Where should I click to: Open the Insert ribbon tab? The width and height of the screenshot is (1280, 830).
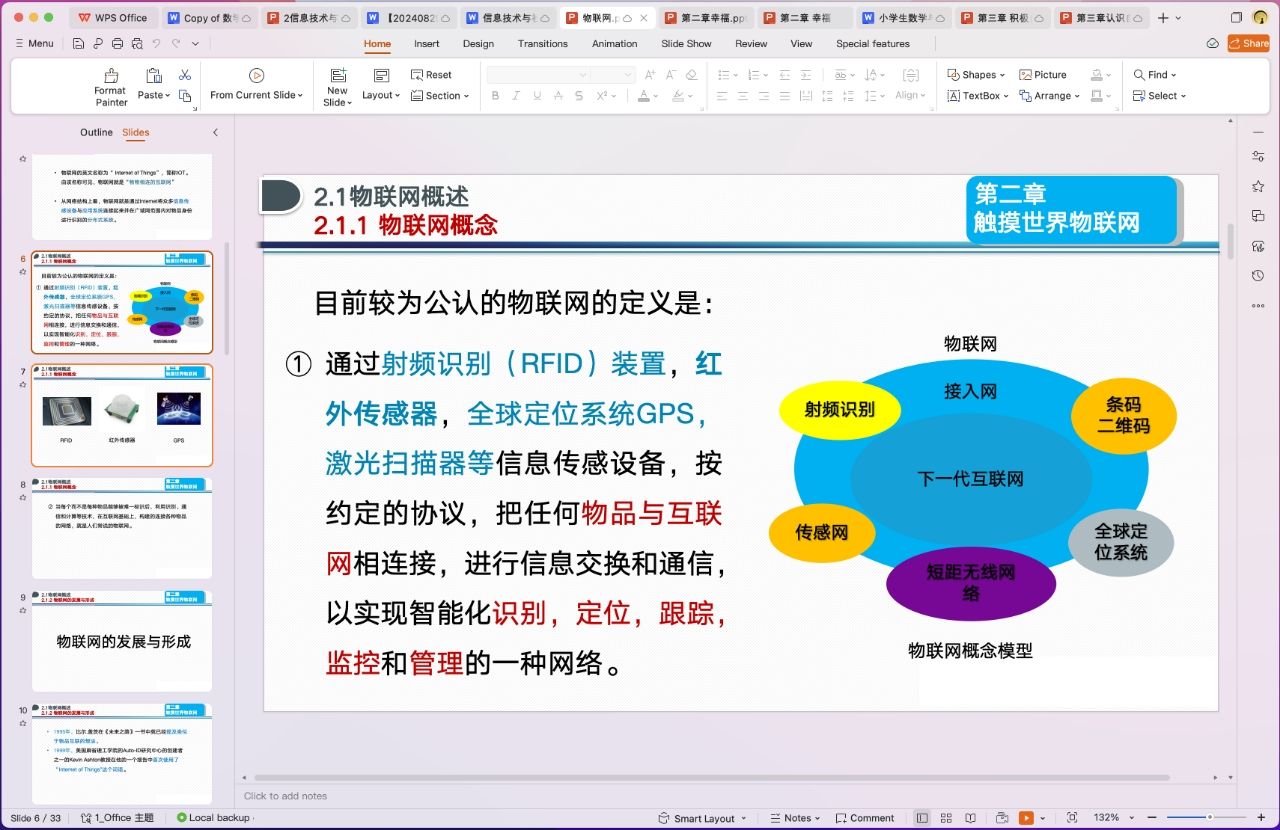click(x=427, y=44)
